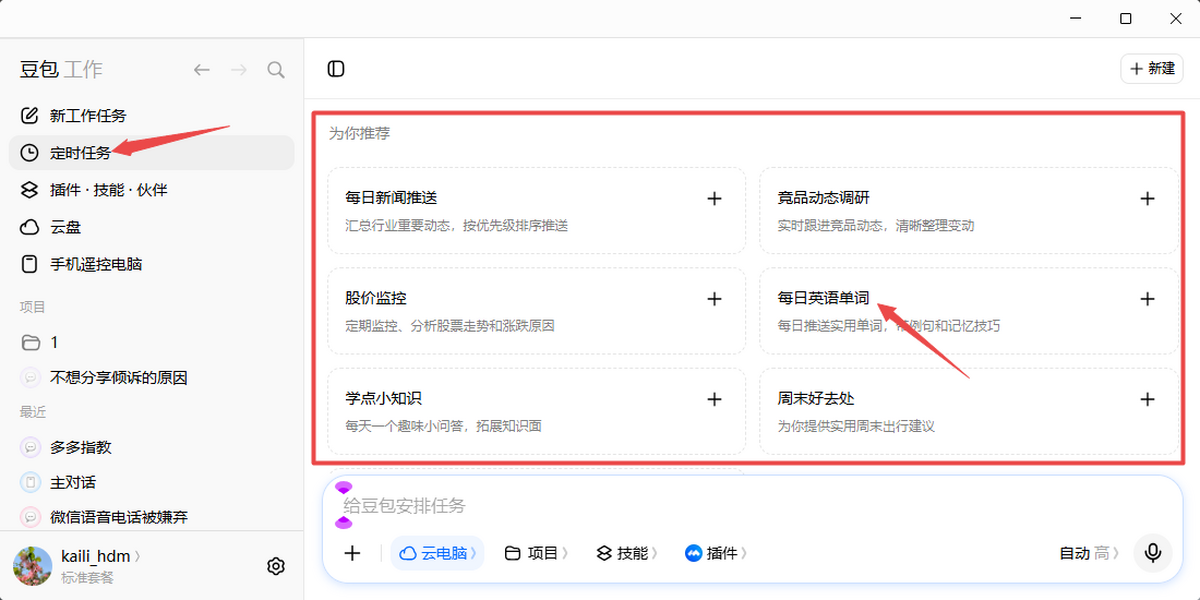Image resolution: width=1200 pixels, height=600 pixels.
Task: Open settings with the gear icon
Action: click(x=276, y=566)
